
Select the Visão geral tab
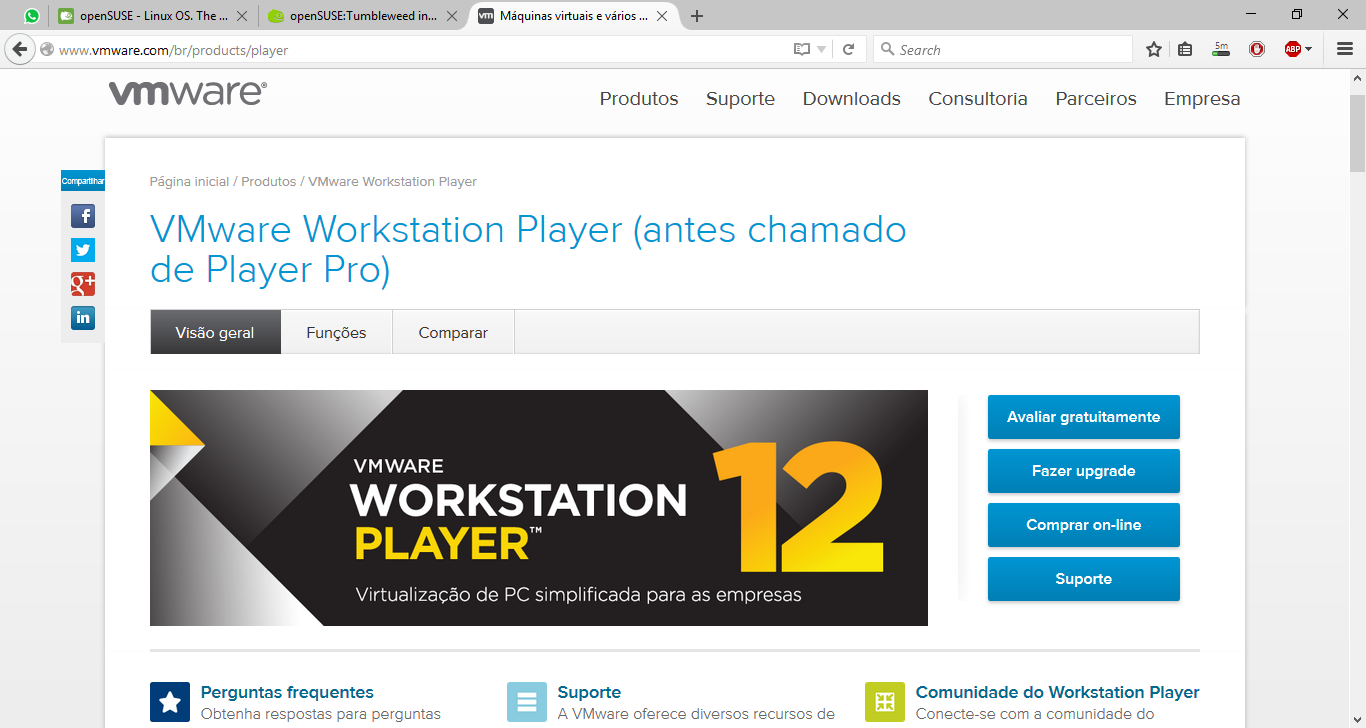(215, 332)
